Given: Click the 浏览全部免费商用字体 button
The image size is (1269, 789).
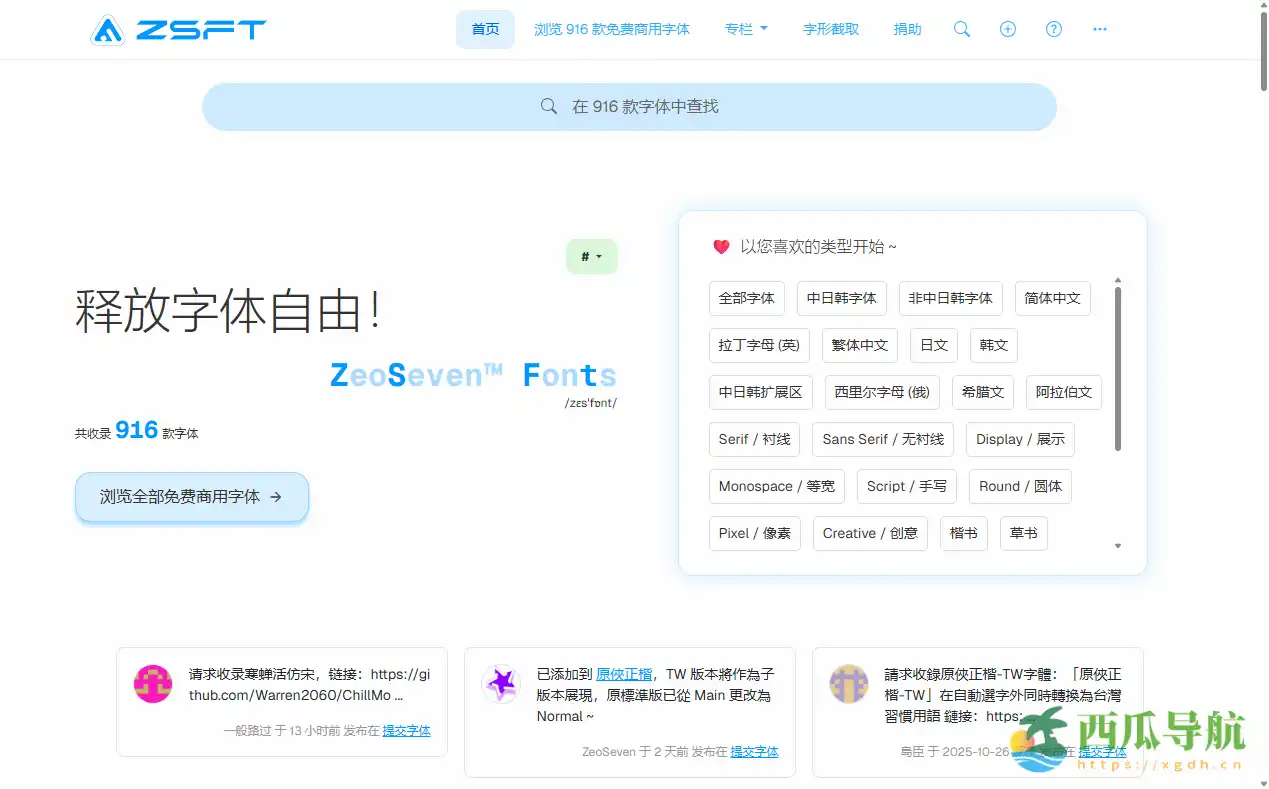Looking at the screenshot, I should click(191, 497).
